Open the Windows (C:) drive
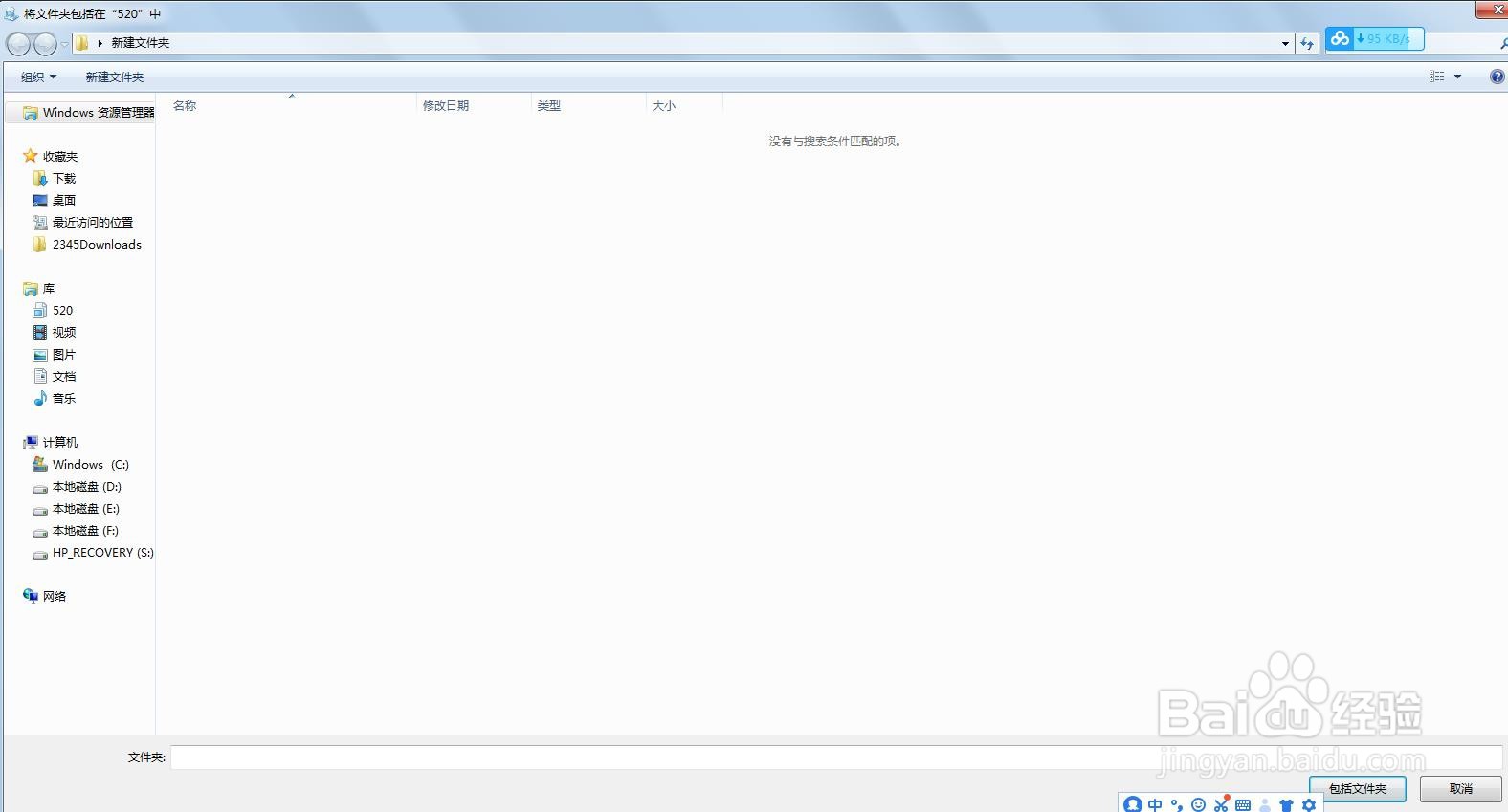The image size is (1508, 812). click(91, 464)
